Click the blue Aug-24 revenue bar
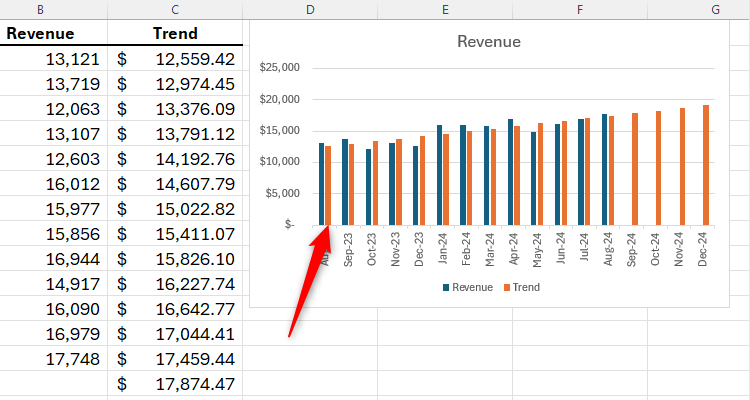 click(604, 170)
